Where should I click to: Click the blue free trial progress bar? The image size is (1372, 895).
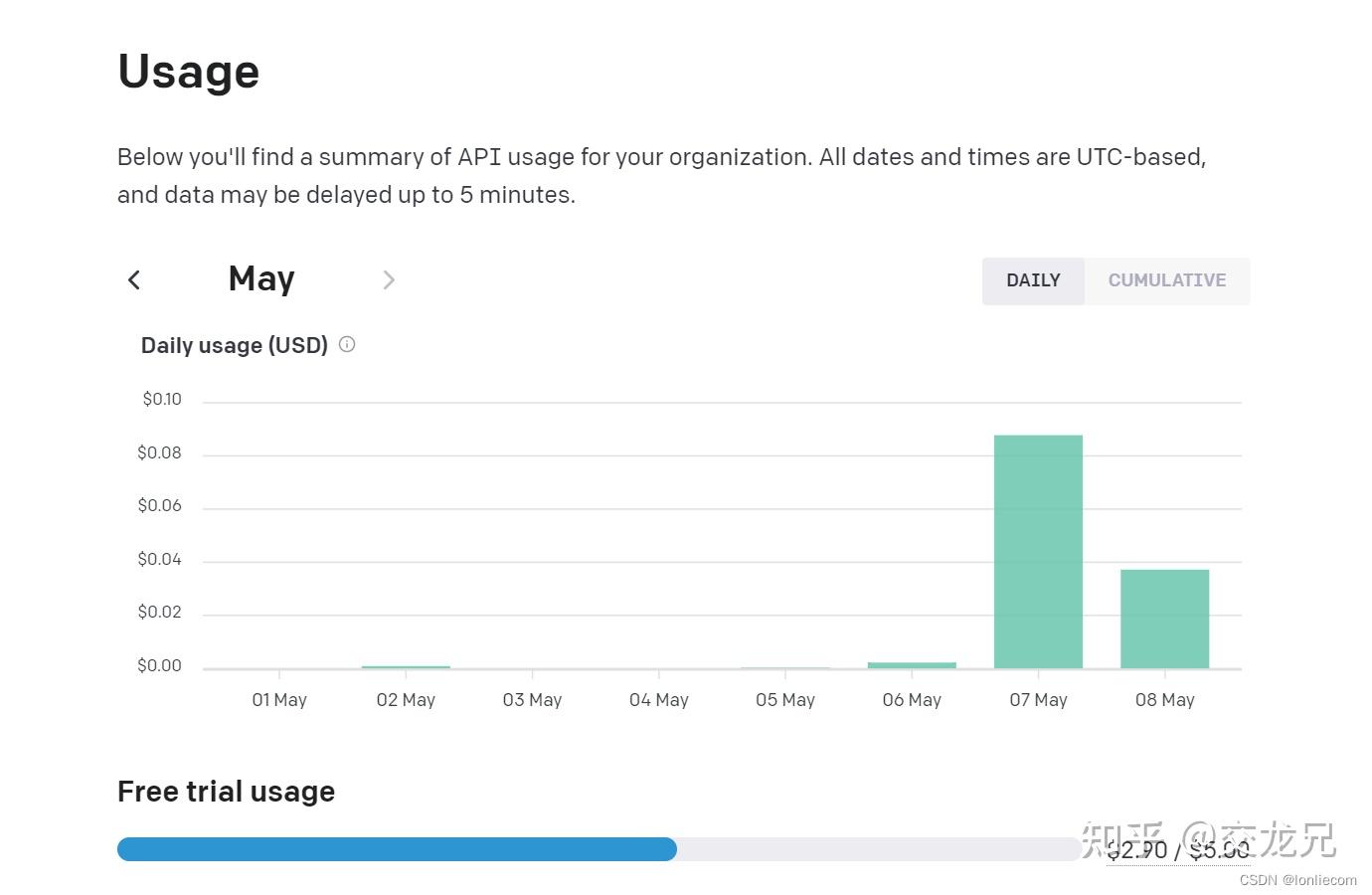click(x=398, y=849)
